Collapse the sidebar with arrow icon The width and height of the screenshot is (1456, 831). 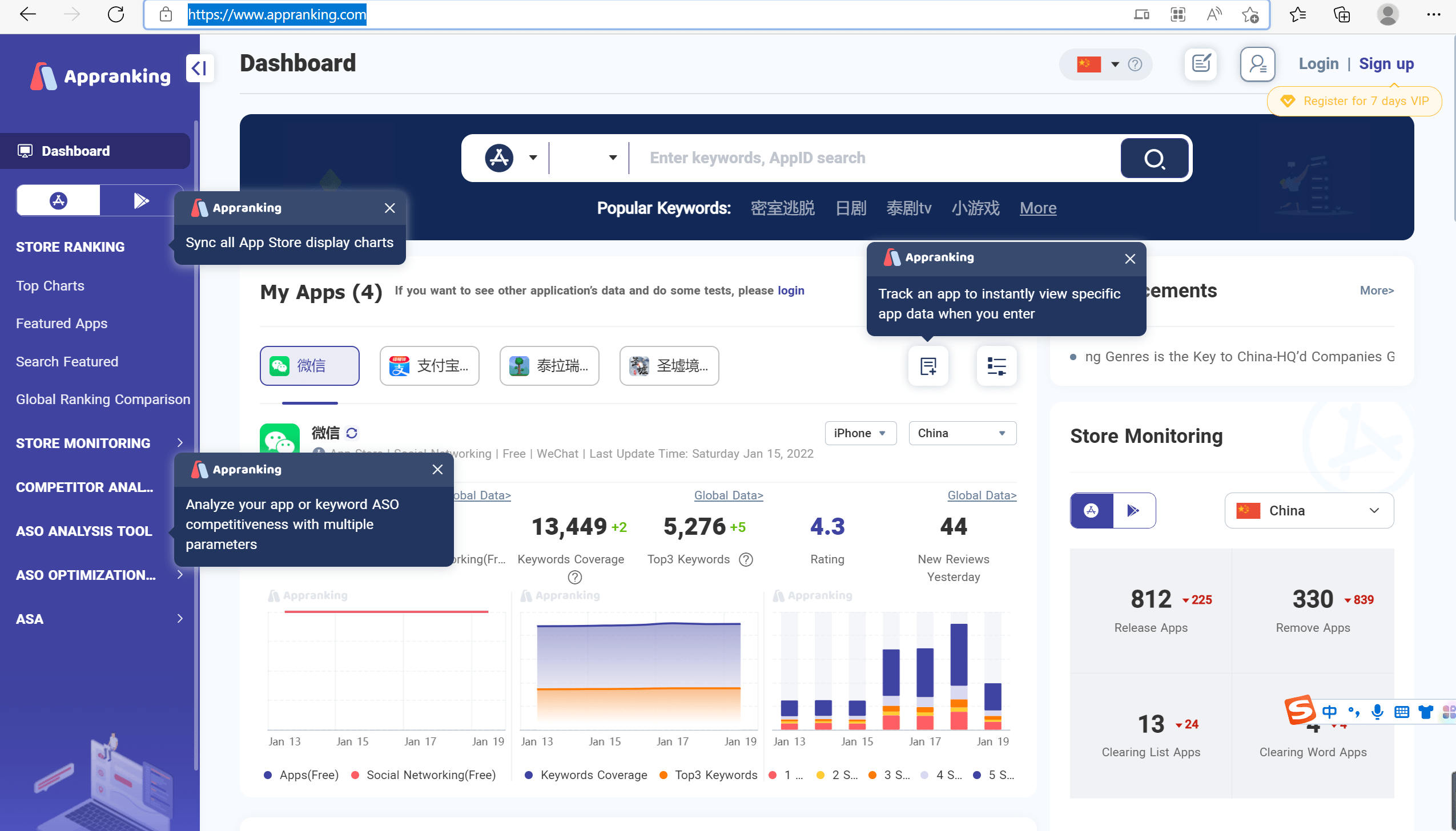[x=199, y=68]
